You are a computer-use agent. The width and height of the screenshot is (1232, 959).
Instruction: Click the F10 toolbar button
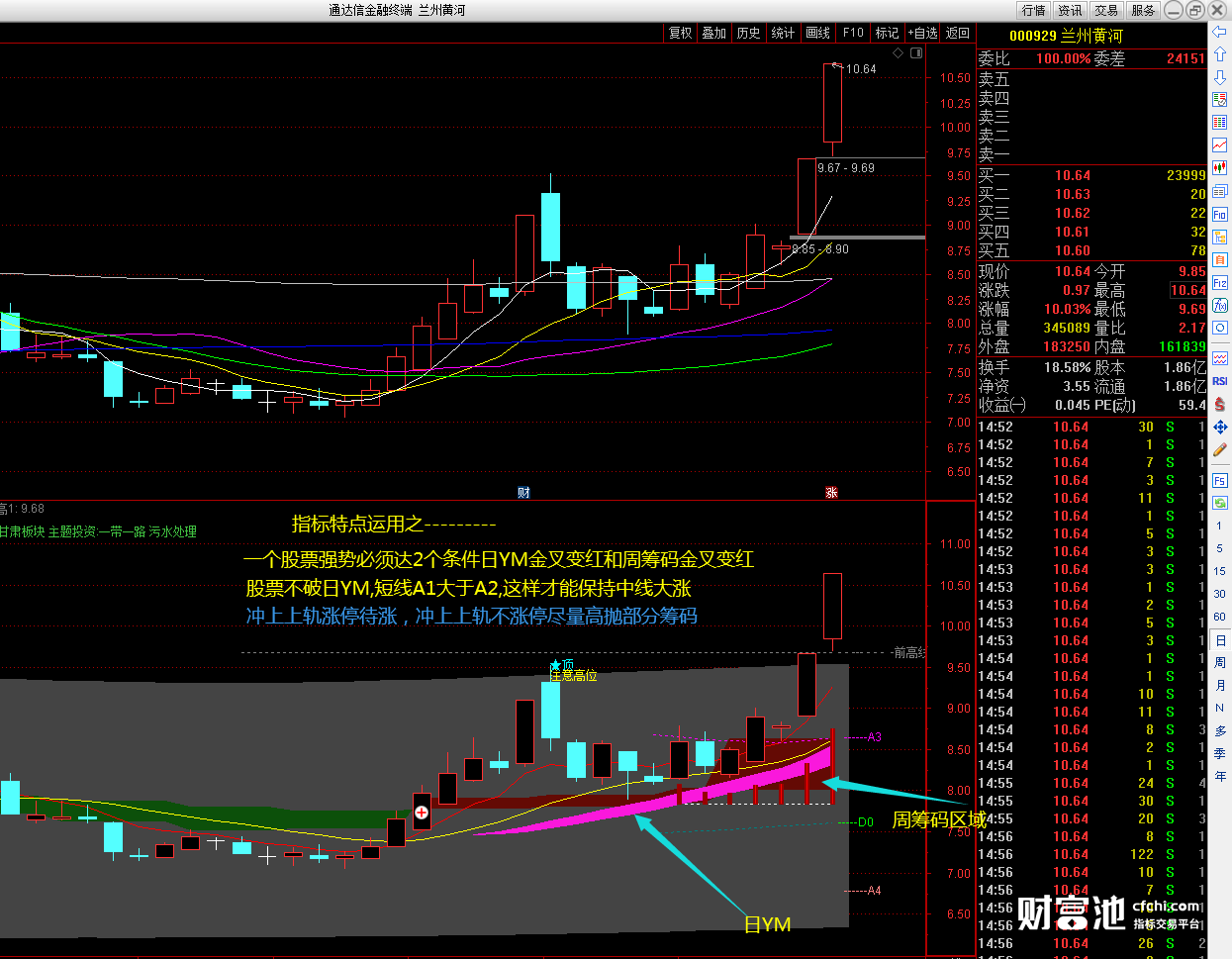point(853,33)
